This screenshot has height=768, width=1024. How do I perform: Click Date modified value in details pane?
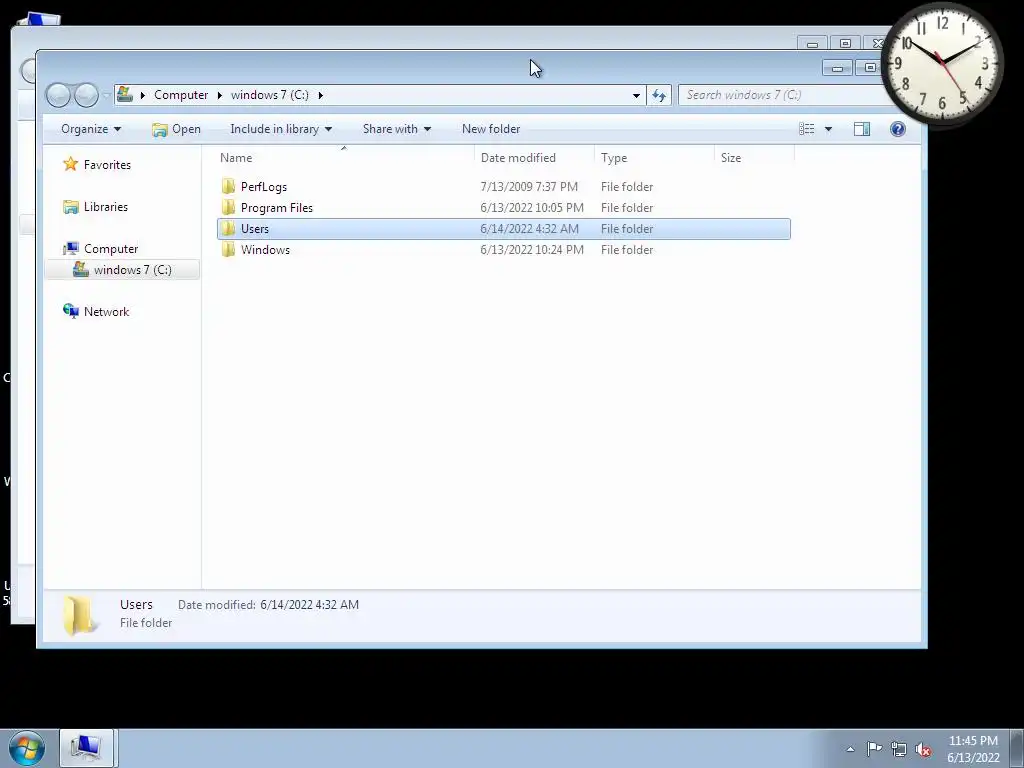click(310, 605)
